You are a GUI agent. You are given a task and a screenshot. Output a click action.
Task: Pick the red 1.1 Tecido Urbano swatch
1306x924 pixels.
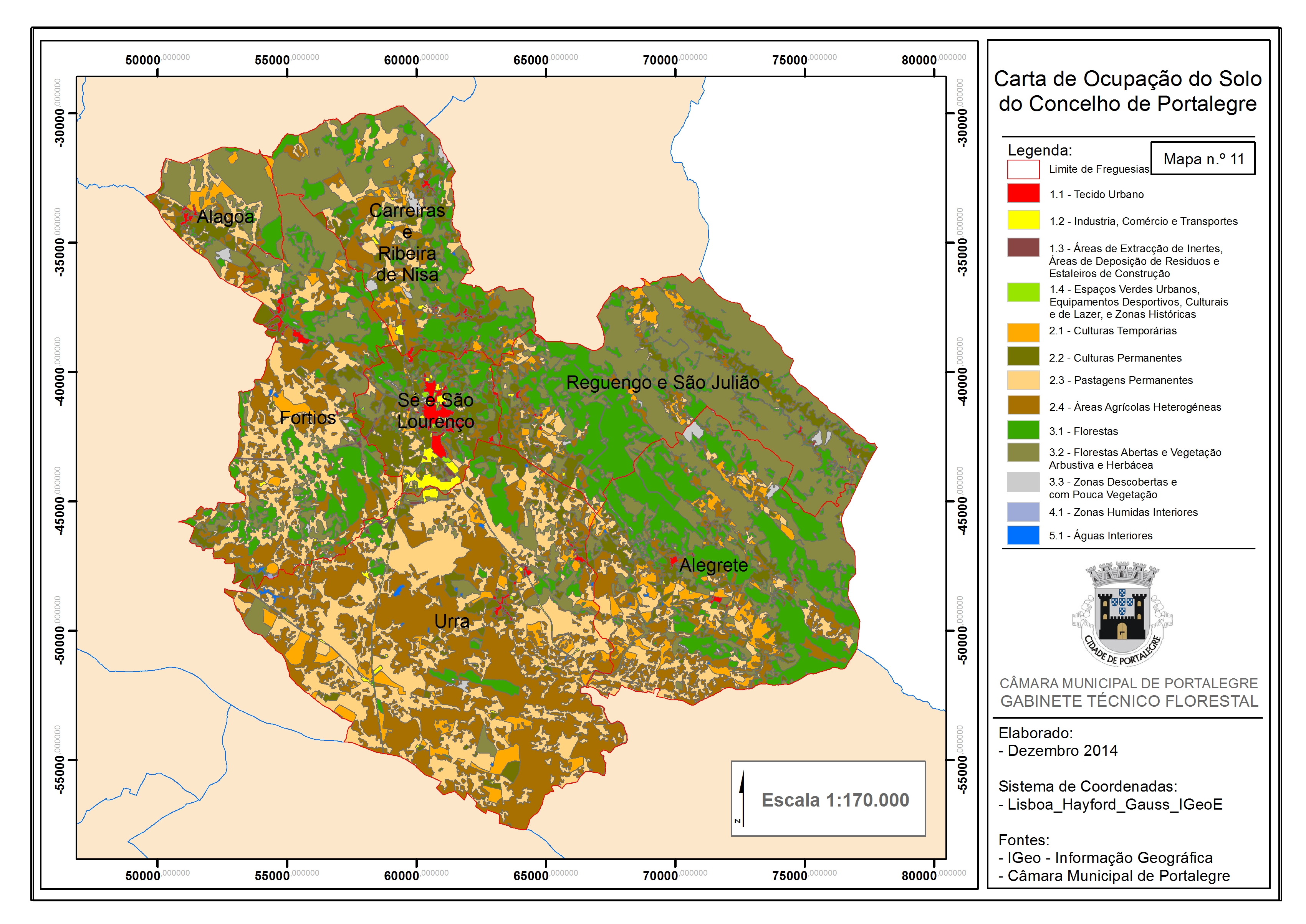click(x=1023, y=193)
